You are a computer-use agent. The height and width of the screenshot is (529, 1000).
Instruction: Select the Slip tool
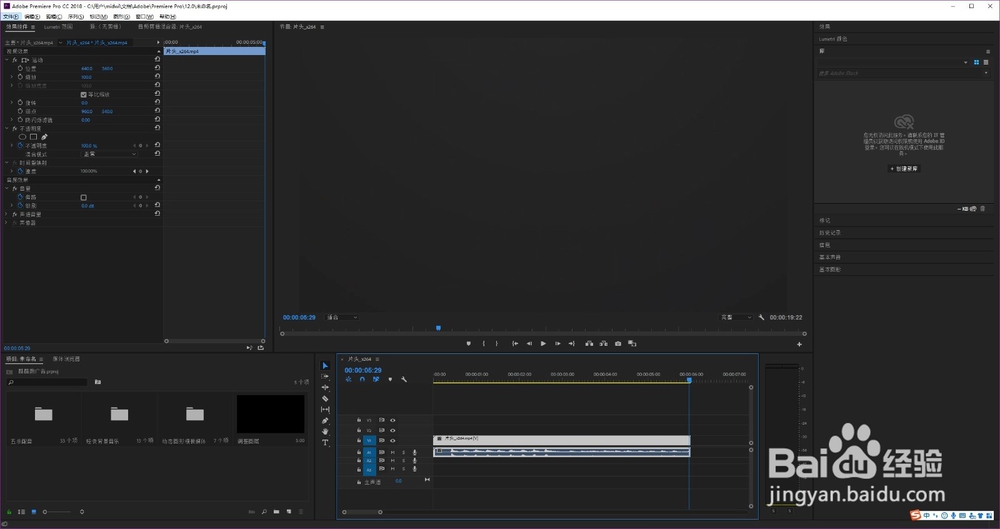coord(325,409)
